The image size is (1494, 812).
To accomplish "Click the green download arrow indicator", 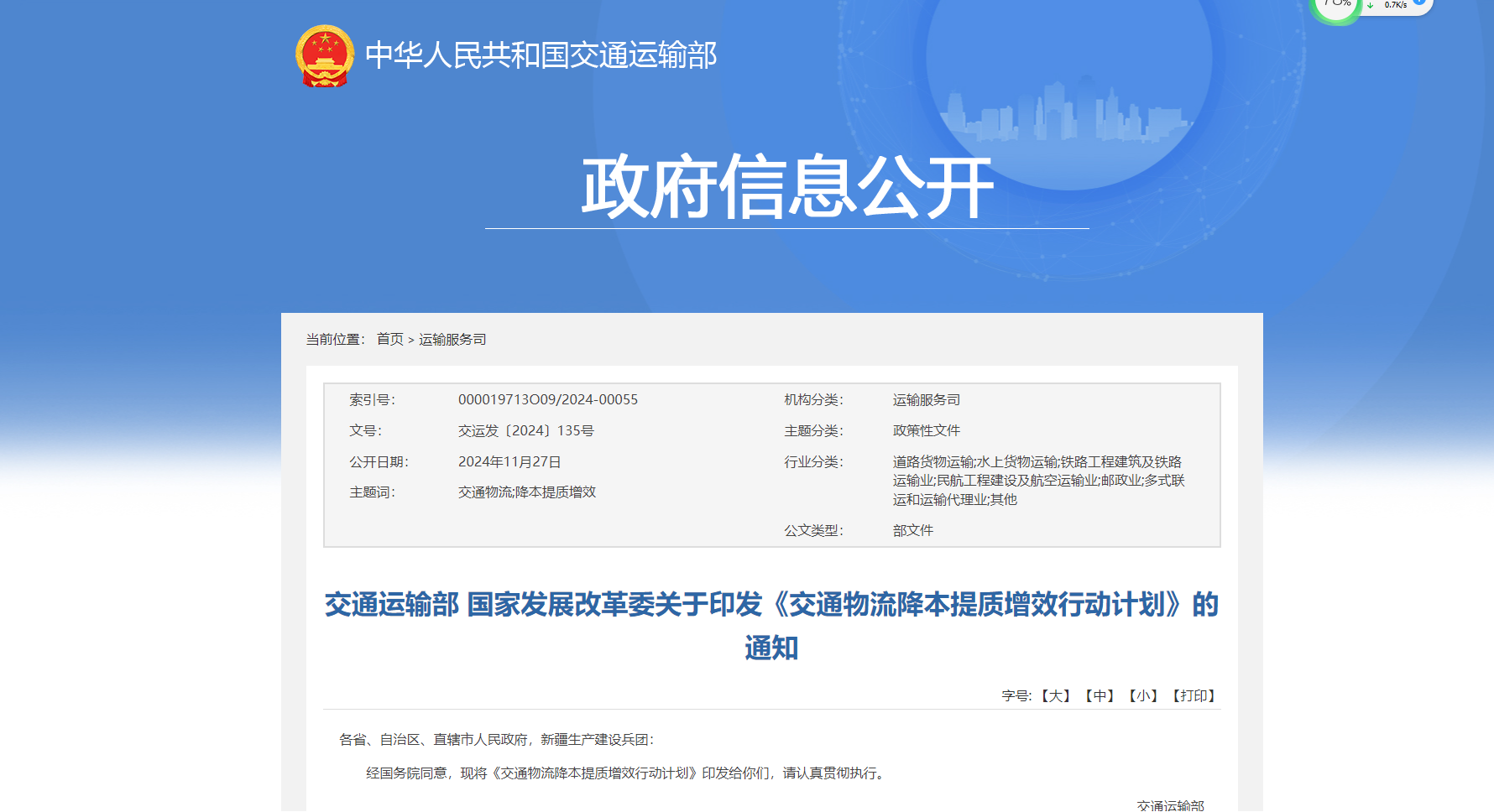I will pyautogui.click(x=1371, y=6).
